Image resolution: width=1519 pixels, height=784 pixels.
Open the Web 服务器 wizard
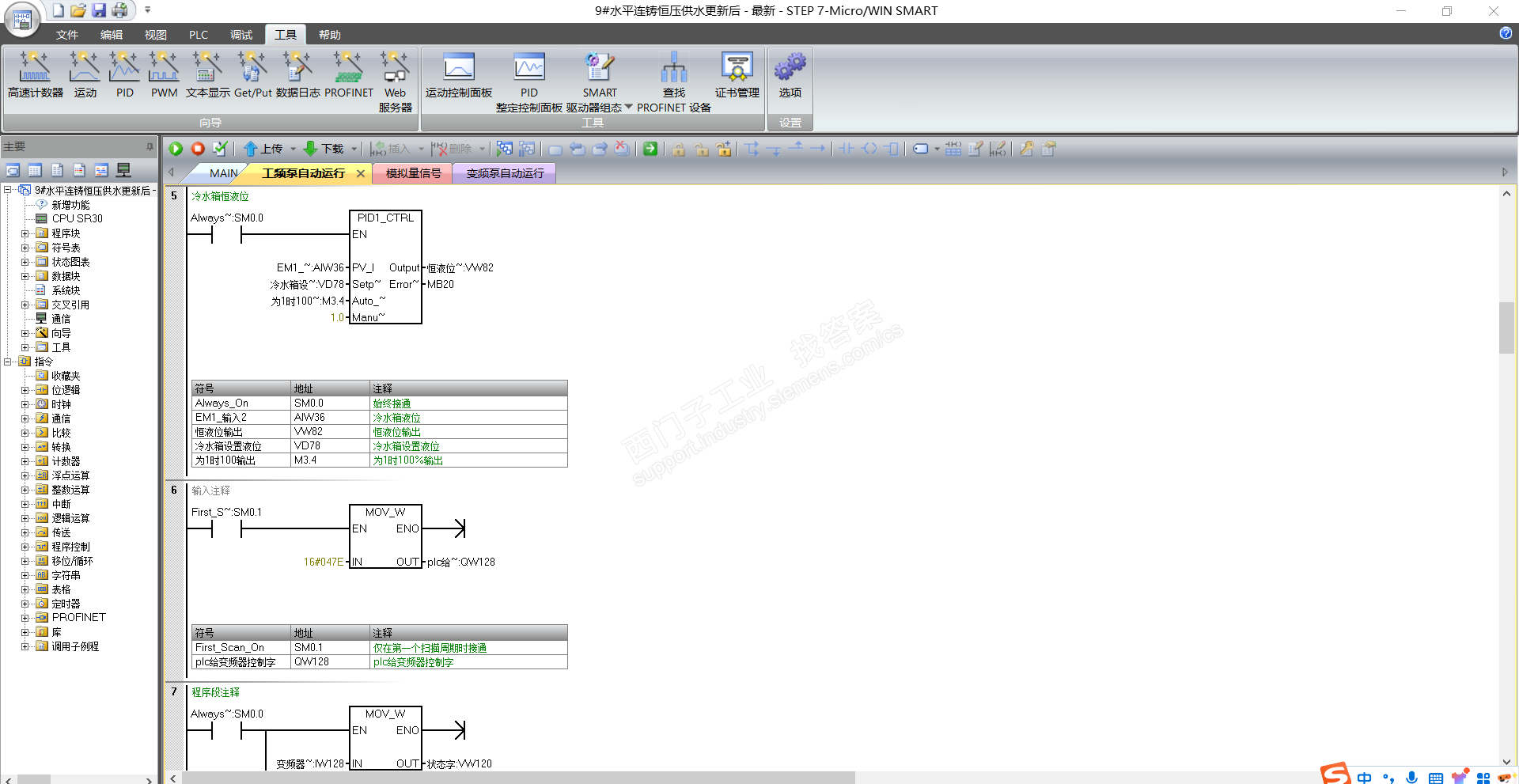point(395,82)
